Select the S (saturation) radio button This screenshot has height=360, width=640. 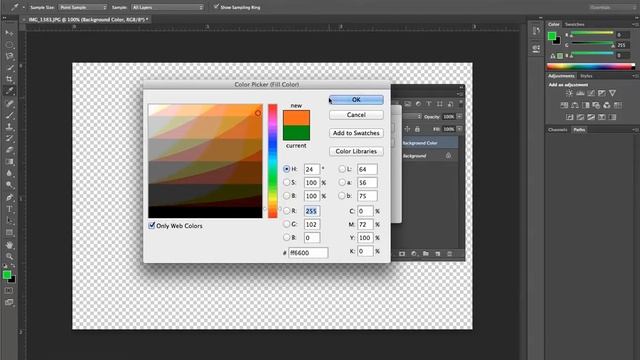point(287,182)
